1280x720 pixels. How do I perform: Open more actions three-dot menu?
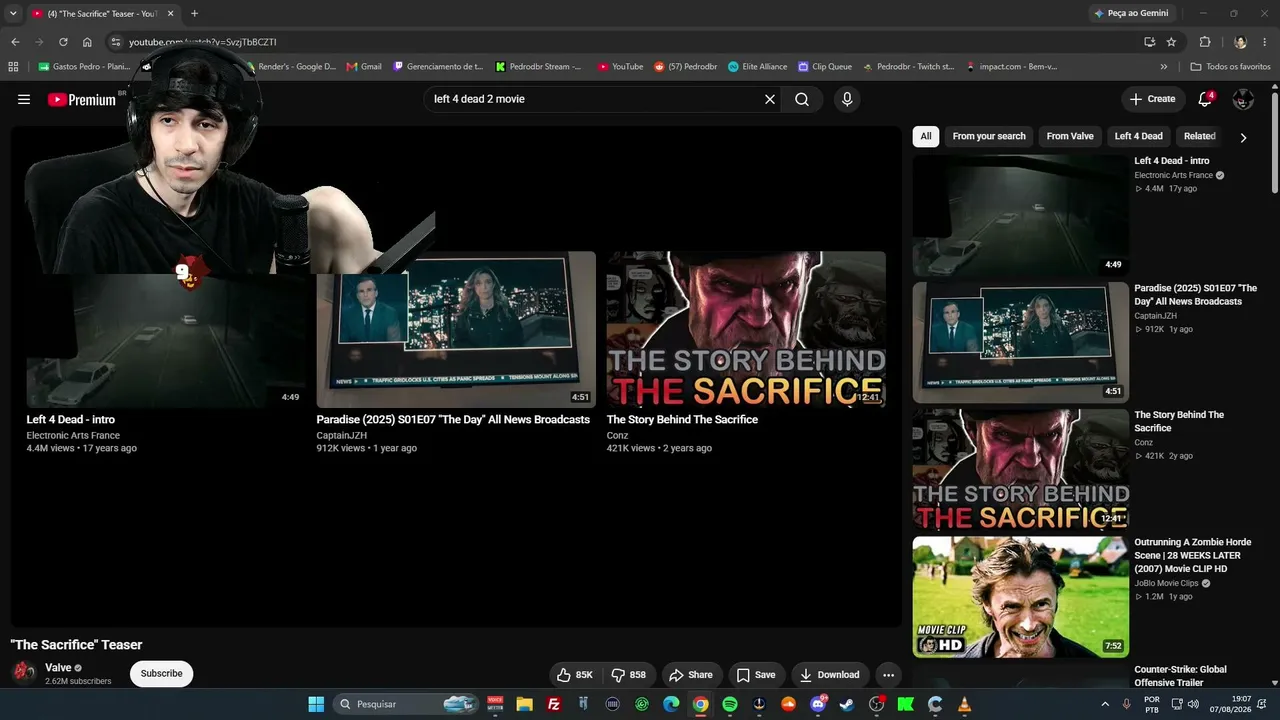point(888,675)
